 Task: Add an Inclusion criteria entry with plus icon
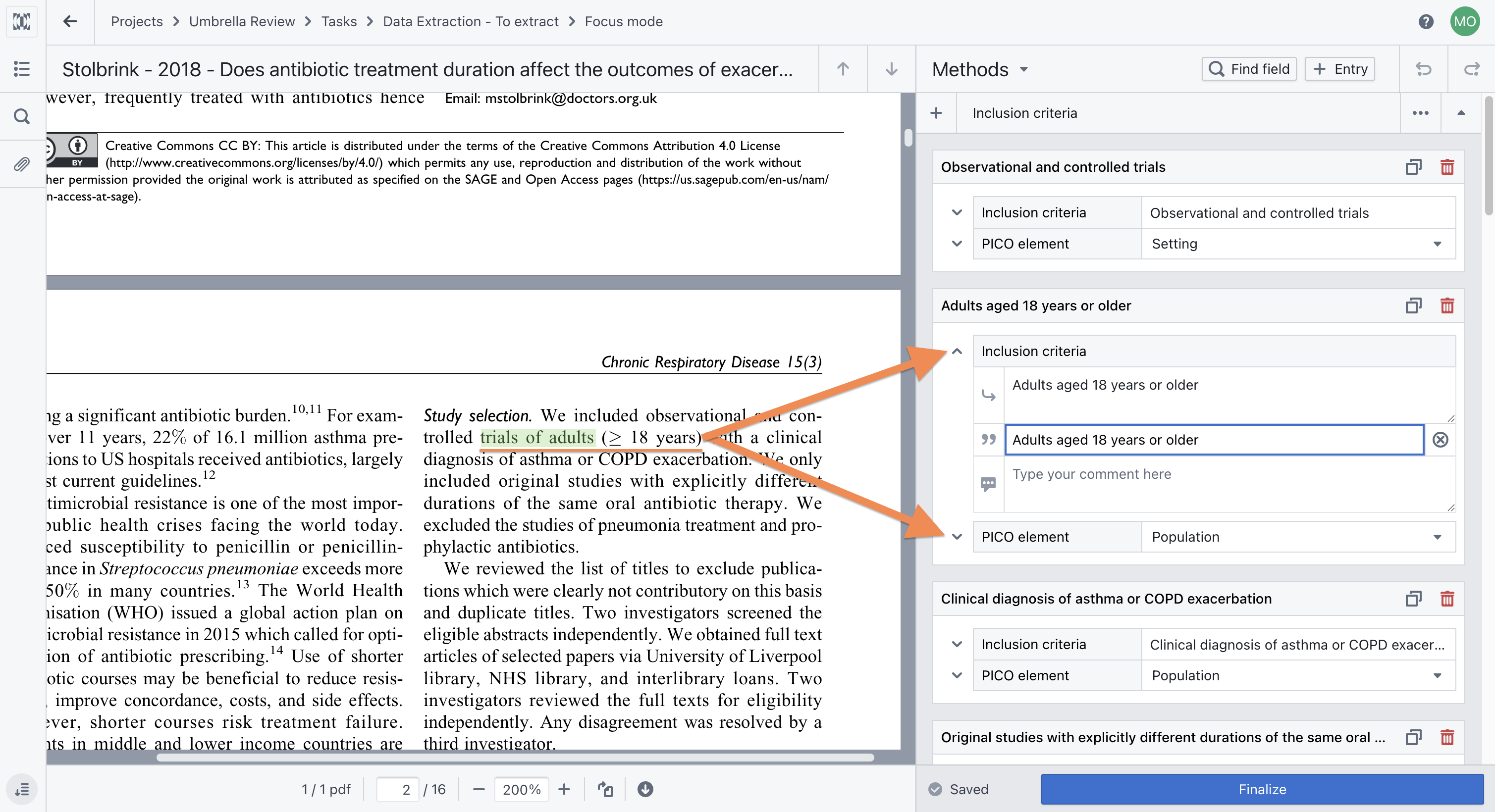click(x=936, y=112)
